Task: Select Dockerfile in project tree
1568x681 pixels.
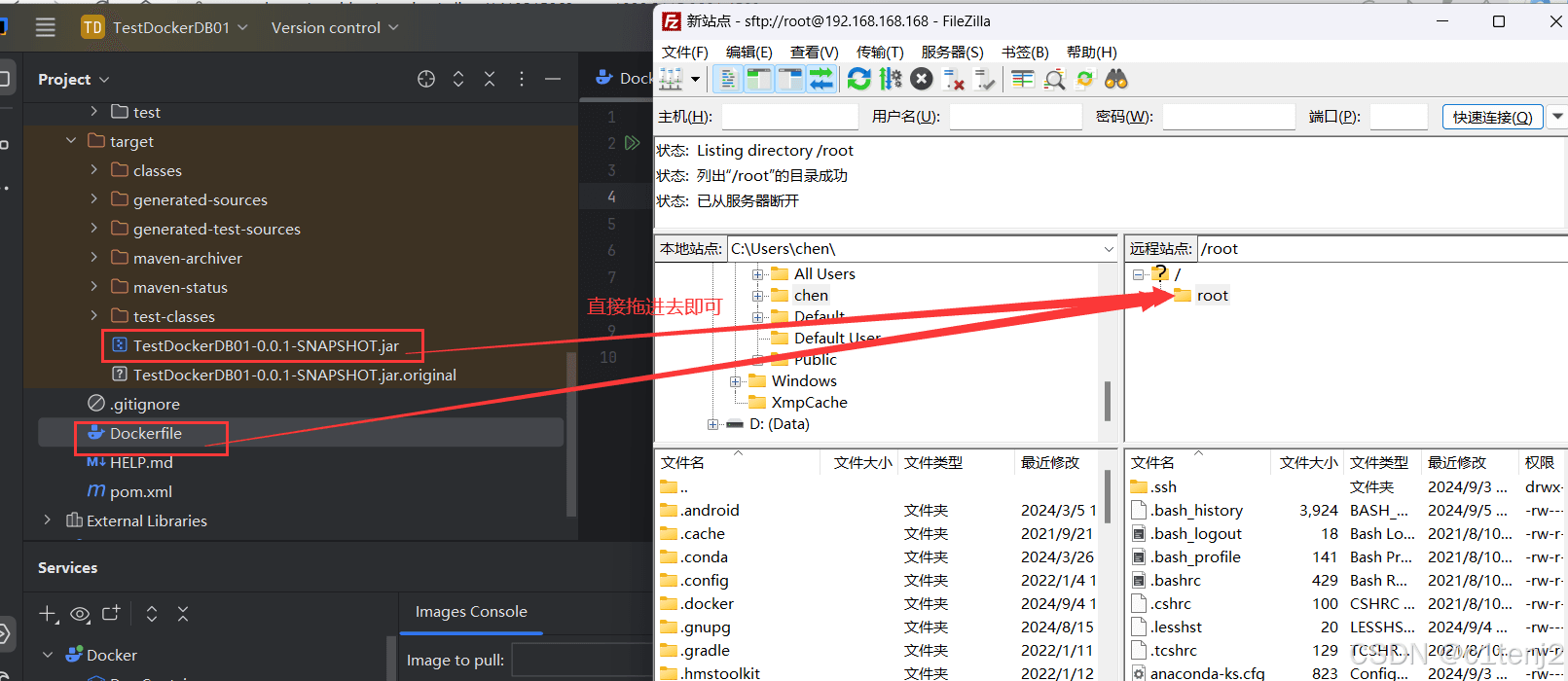Action: [x=145, y=433]
